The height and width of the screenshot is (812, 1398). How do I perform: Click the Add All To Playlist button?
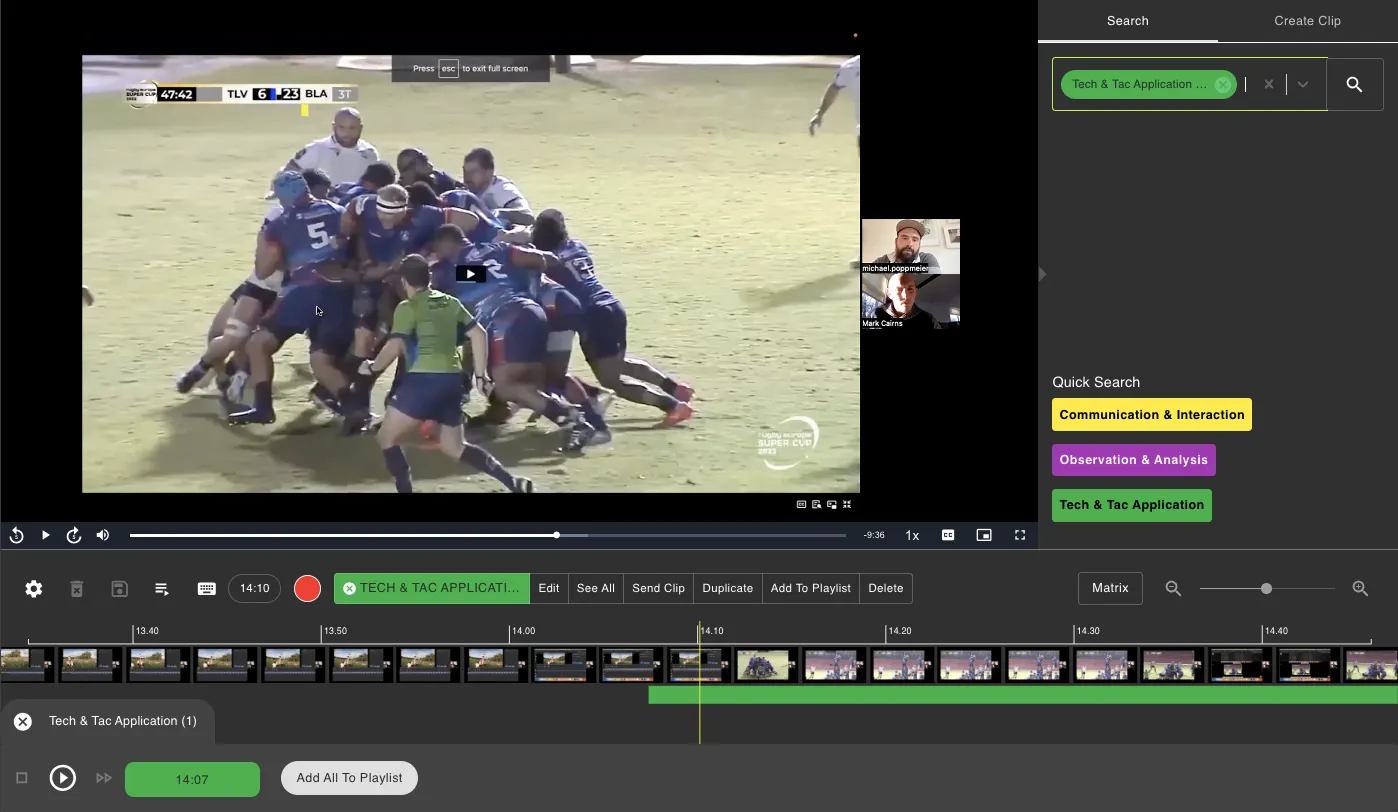349,778
